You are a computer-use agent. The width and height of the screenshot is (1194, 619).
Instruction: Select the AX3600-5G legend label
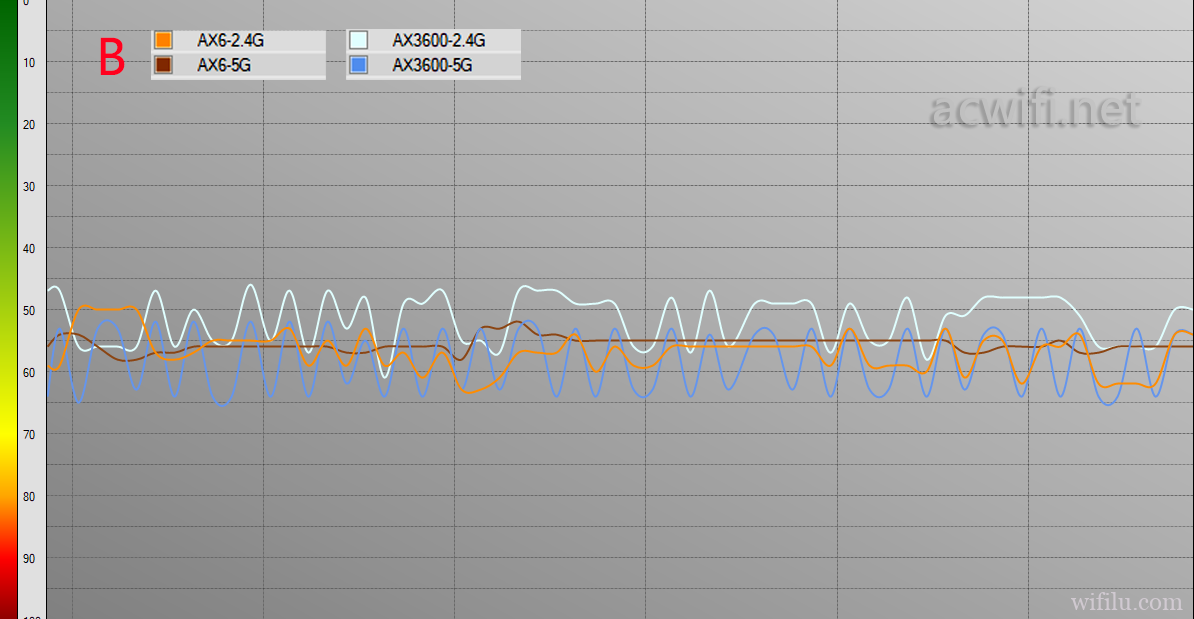[432, 65]
